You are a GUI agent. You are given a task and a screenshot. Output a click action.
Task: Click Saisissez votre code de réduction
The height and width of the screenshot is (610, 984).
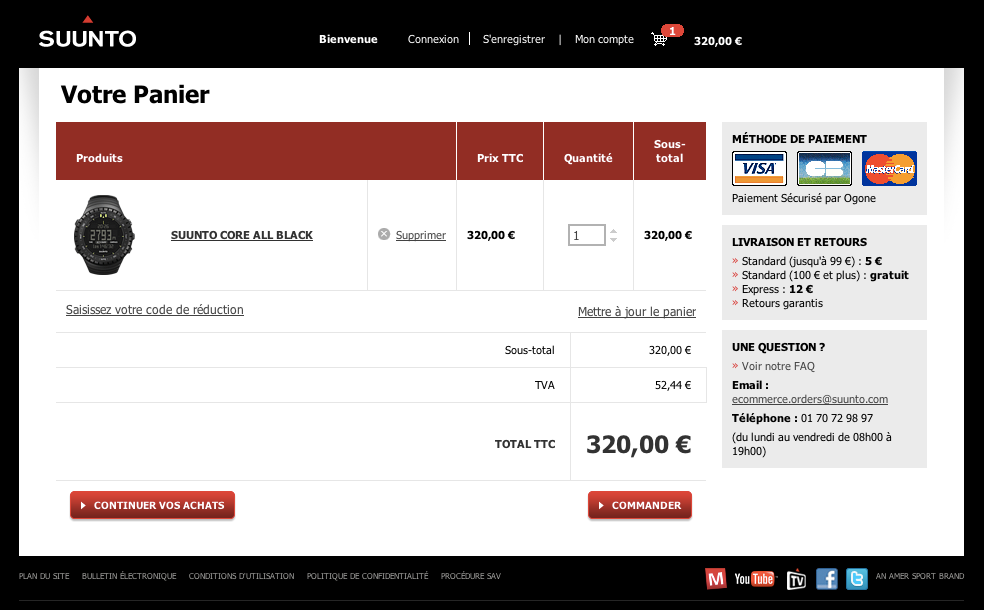point(154,309)
